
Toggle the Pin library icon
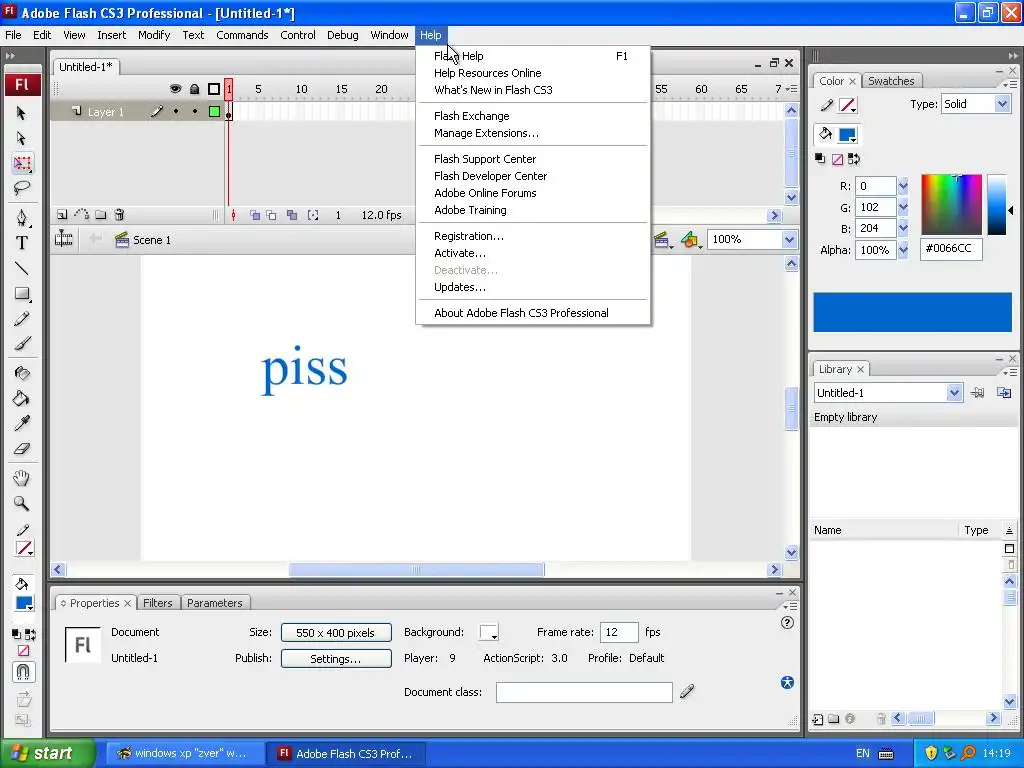pos(977,392)
